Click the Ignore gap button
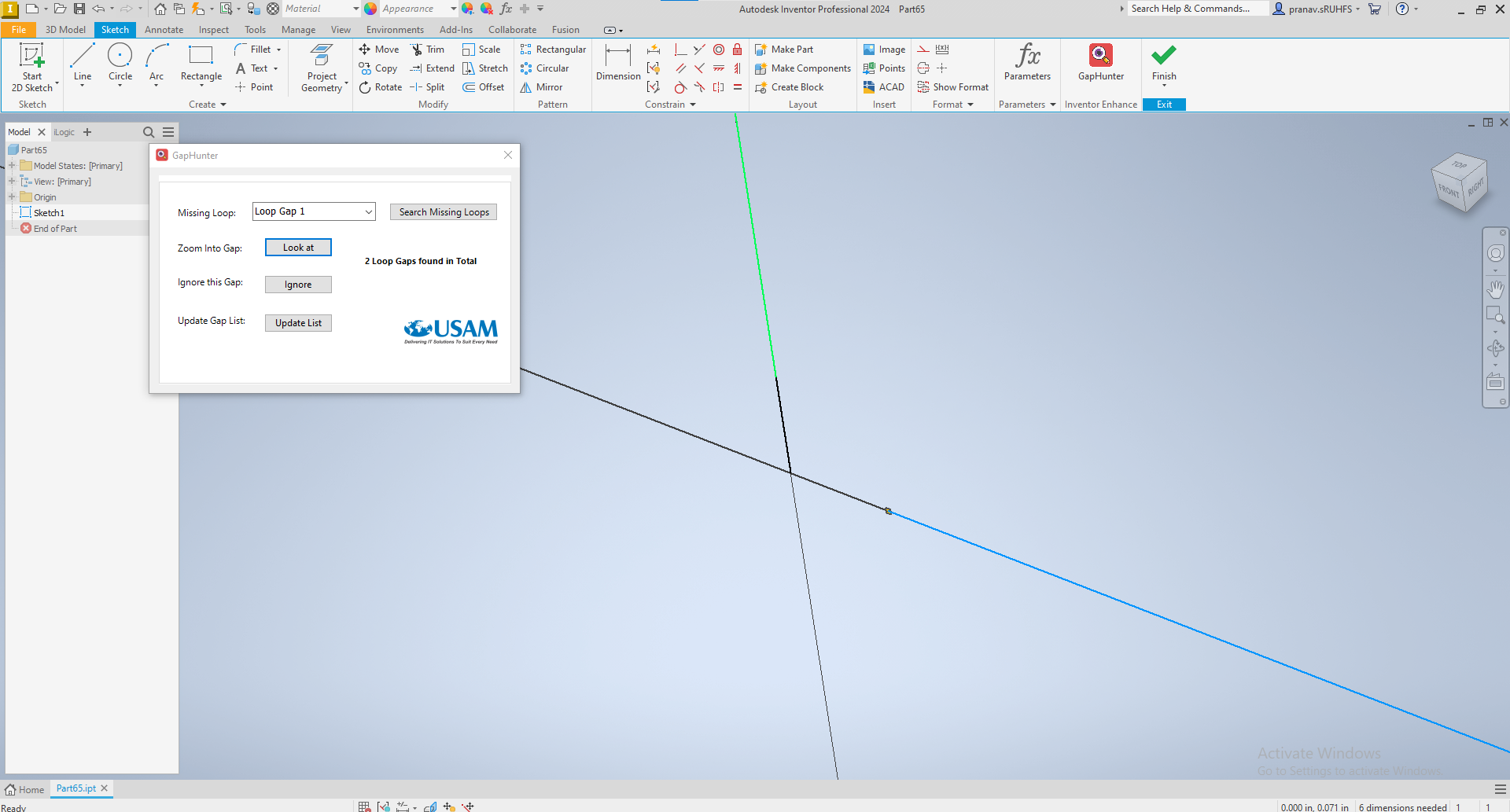The width and height of the screenshot is (1510, 812). [x=298, y=285]
